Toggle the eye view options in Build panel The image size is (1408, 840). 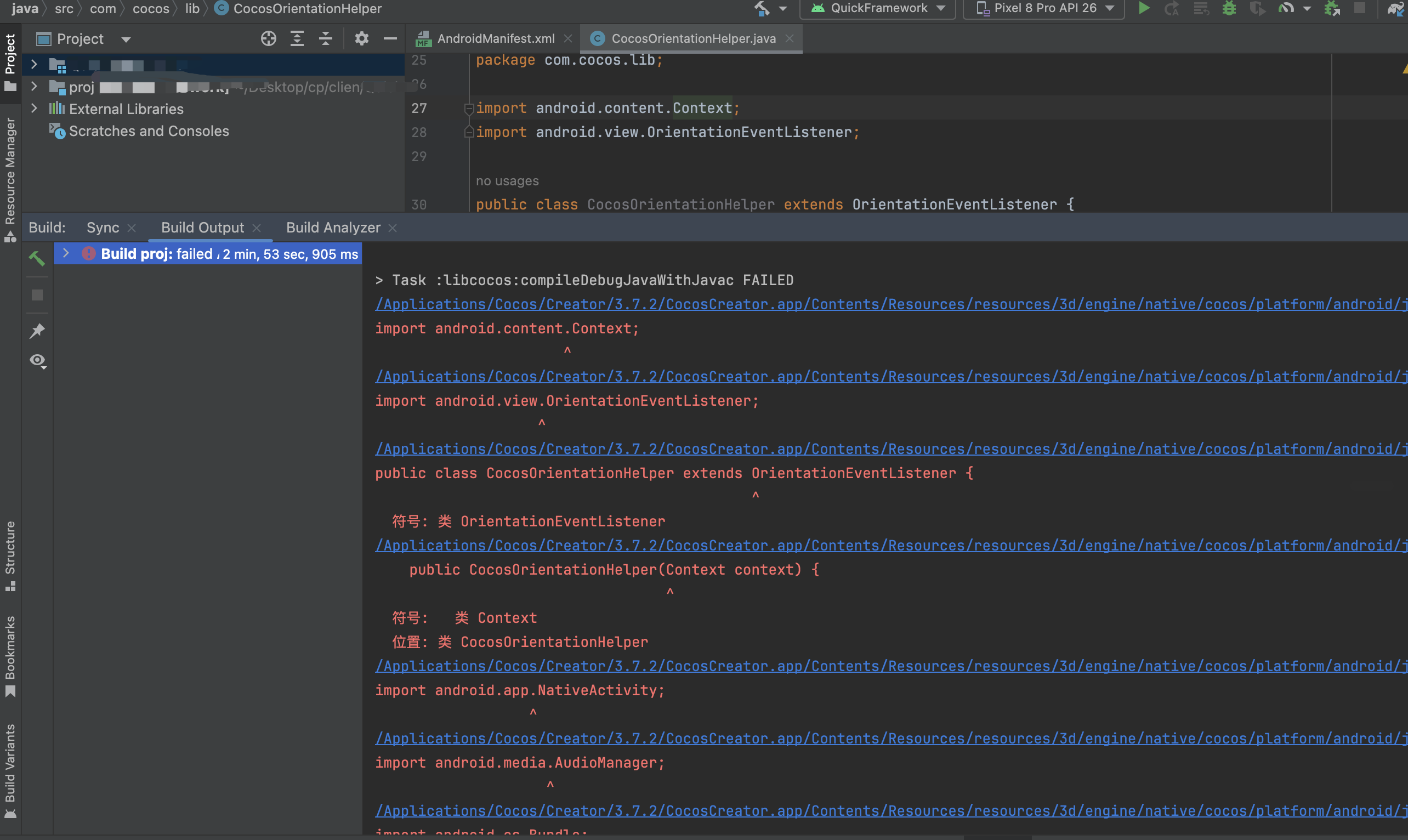[x=37, y=361]
